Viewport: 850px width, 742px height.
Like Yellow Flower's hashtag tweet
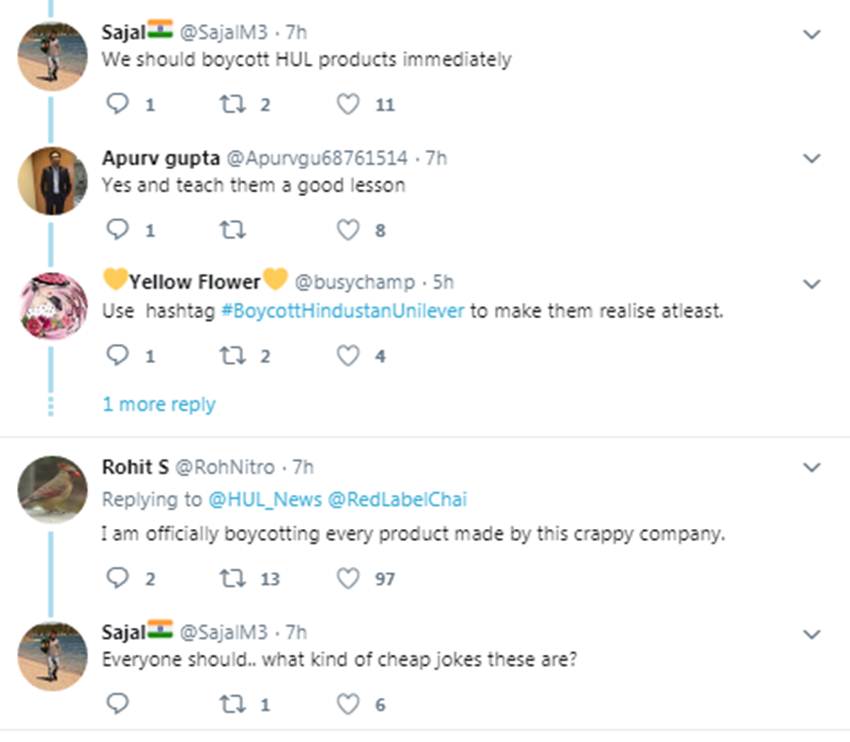click(347, 356)
